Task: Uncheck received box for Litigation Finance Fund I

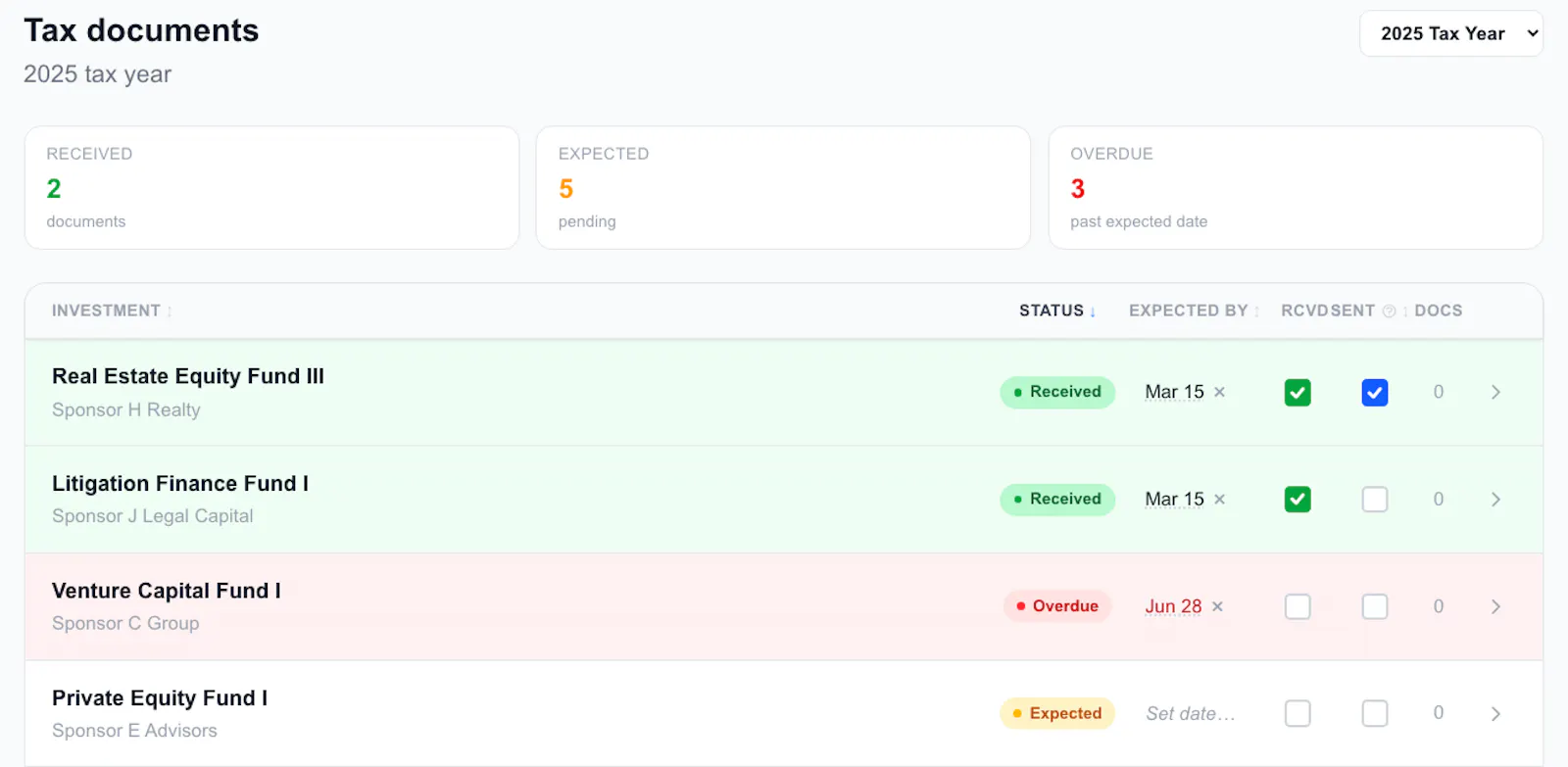Action: point(1298,500)
